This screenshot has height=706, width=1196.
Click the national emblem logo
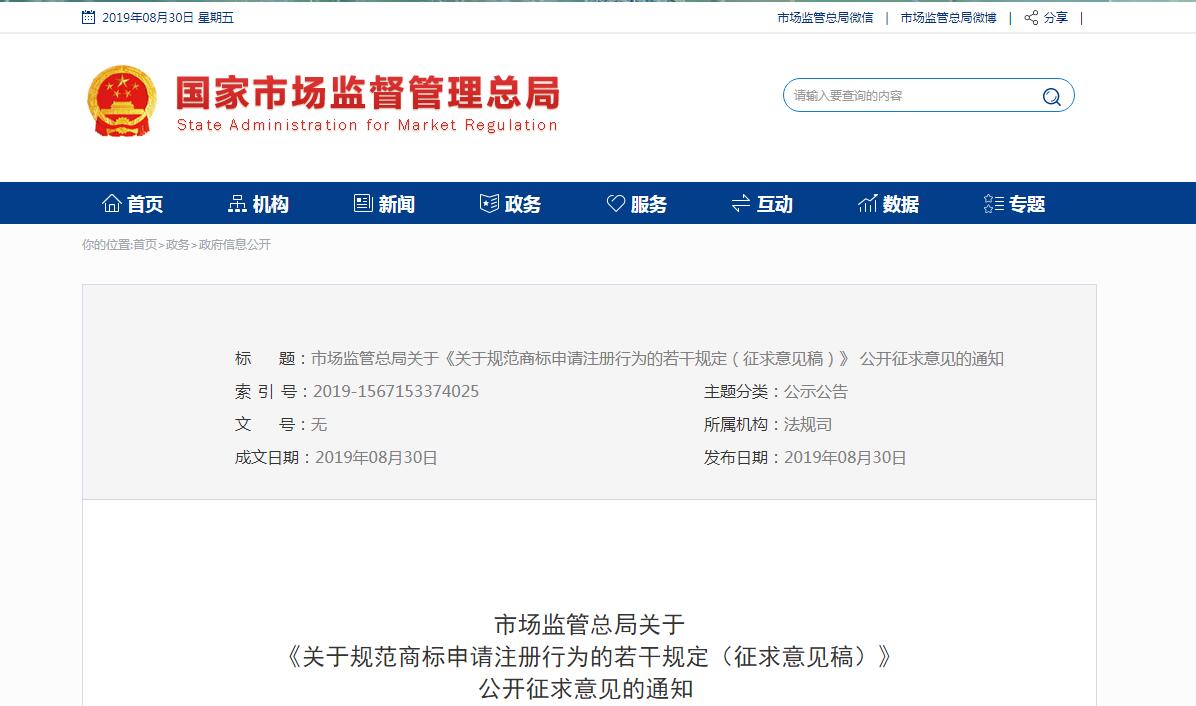pyautogui.click(x=121, y=101)
